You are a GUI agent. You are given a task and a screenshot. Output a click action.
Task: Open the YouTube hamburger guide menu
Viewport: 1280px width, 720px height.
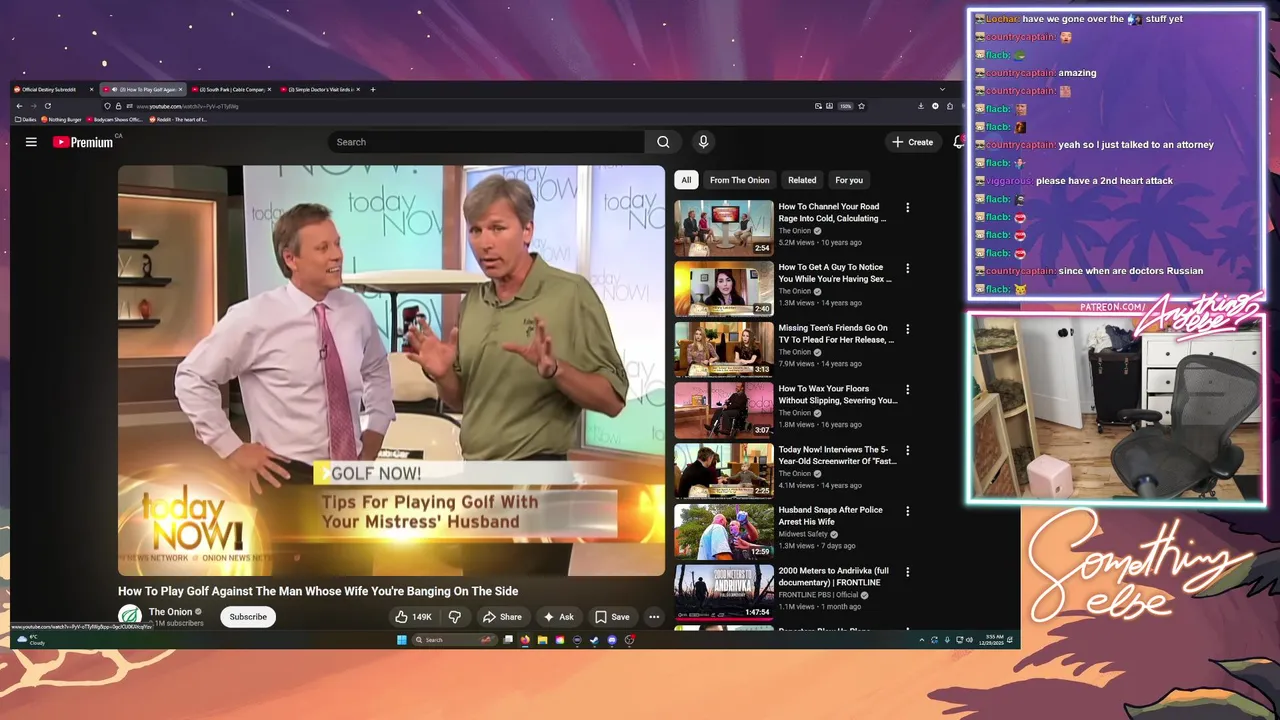(31, 142)
